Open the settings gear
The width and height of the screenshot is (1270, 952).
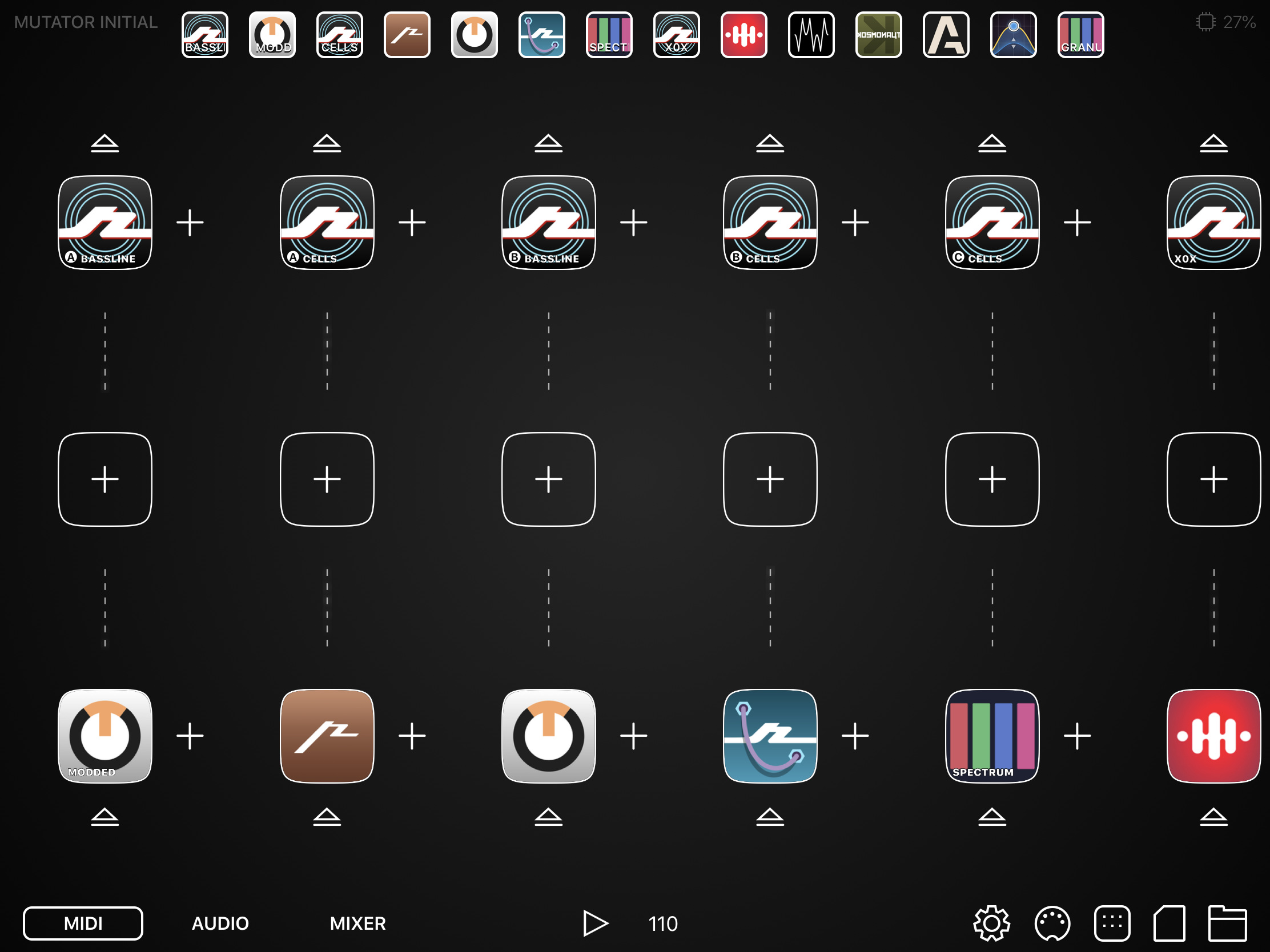pyautogui.click(x=991, y=924)
